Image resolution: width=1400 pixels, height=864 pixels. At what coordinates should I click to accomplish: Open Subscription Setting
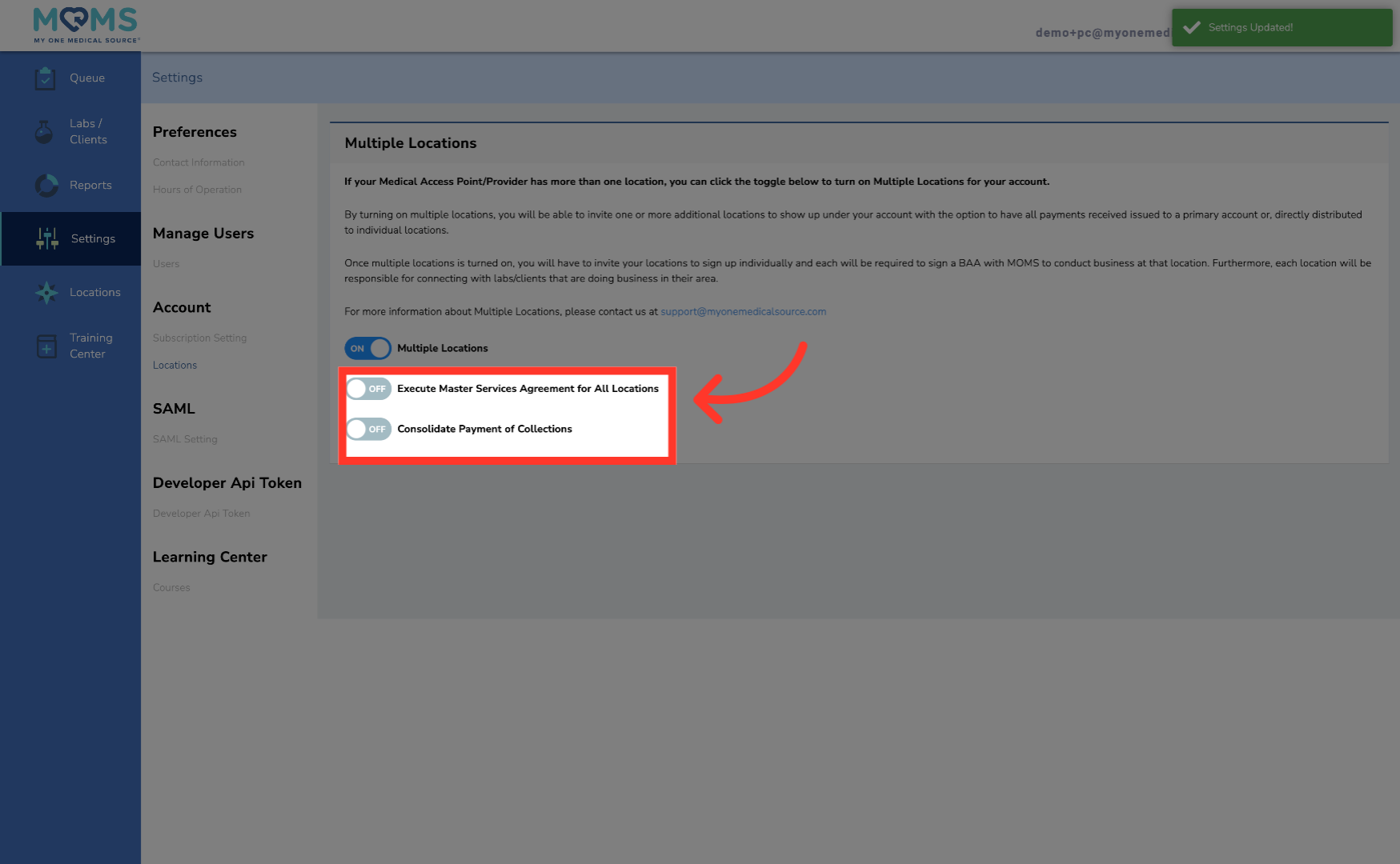coord(199,338)
